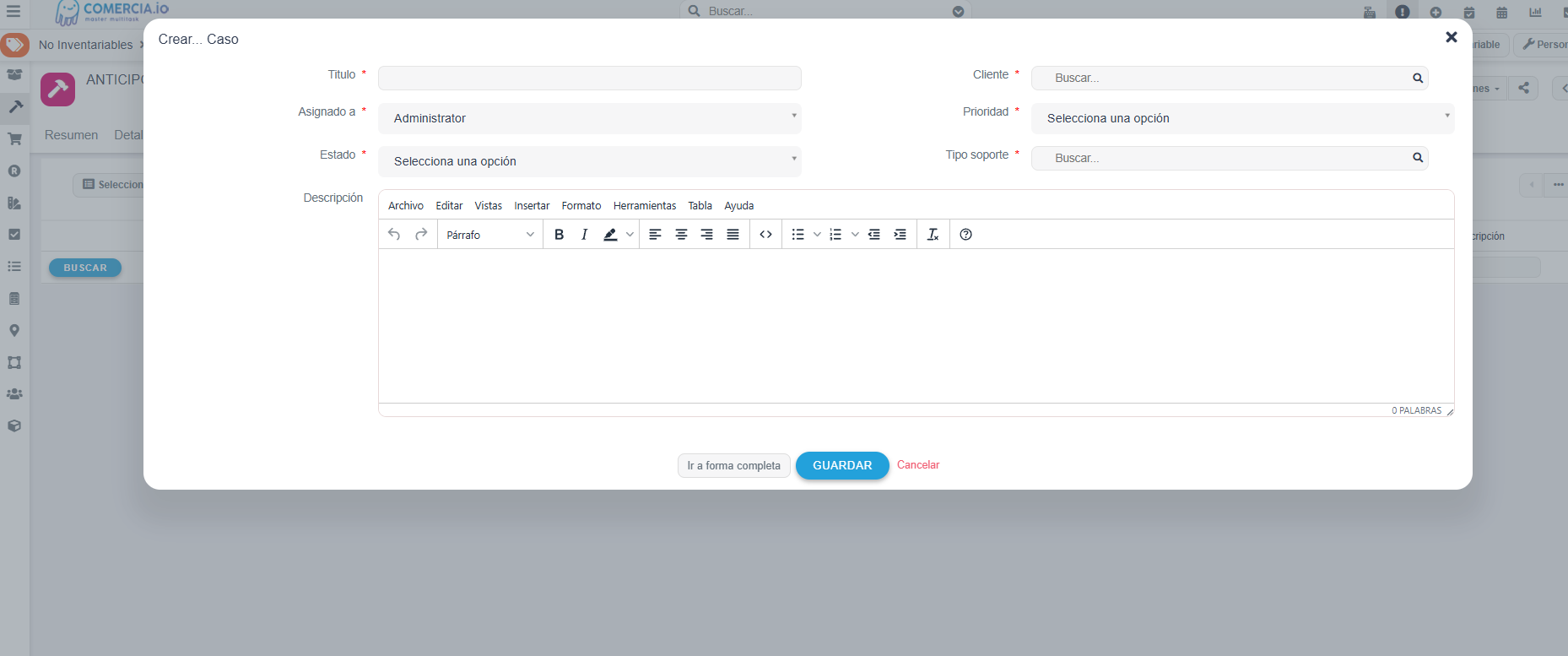This screenshot has height=656, width=1568.
Task: Click inside the Descripción text area
Action: pos(916,326)
